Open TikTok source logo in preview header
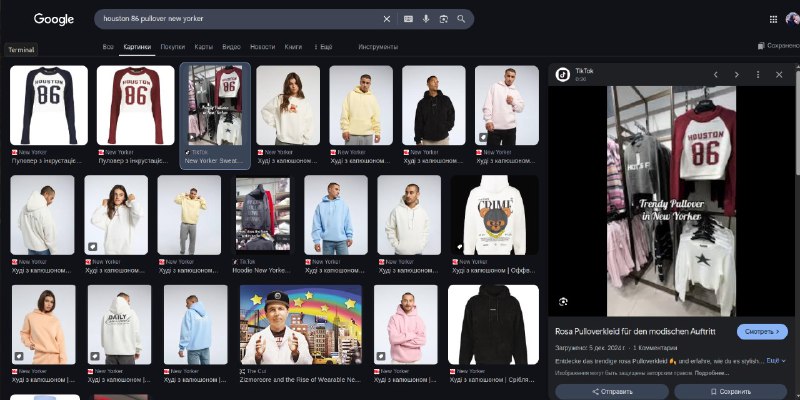The image size is (800, 400). 563,74
